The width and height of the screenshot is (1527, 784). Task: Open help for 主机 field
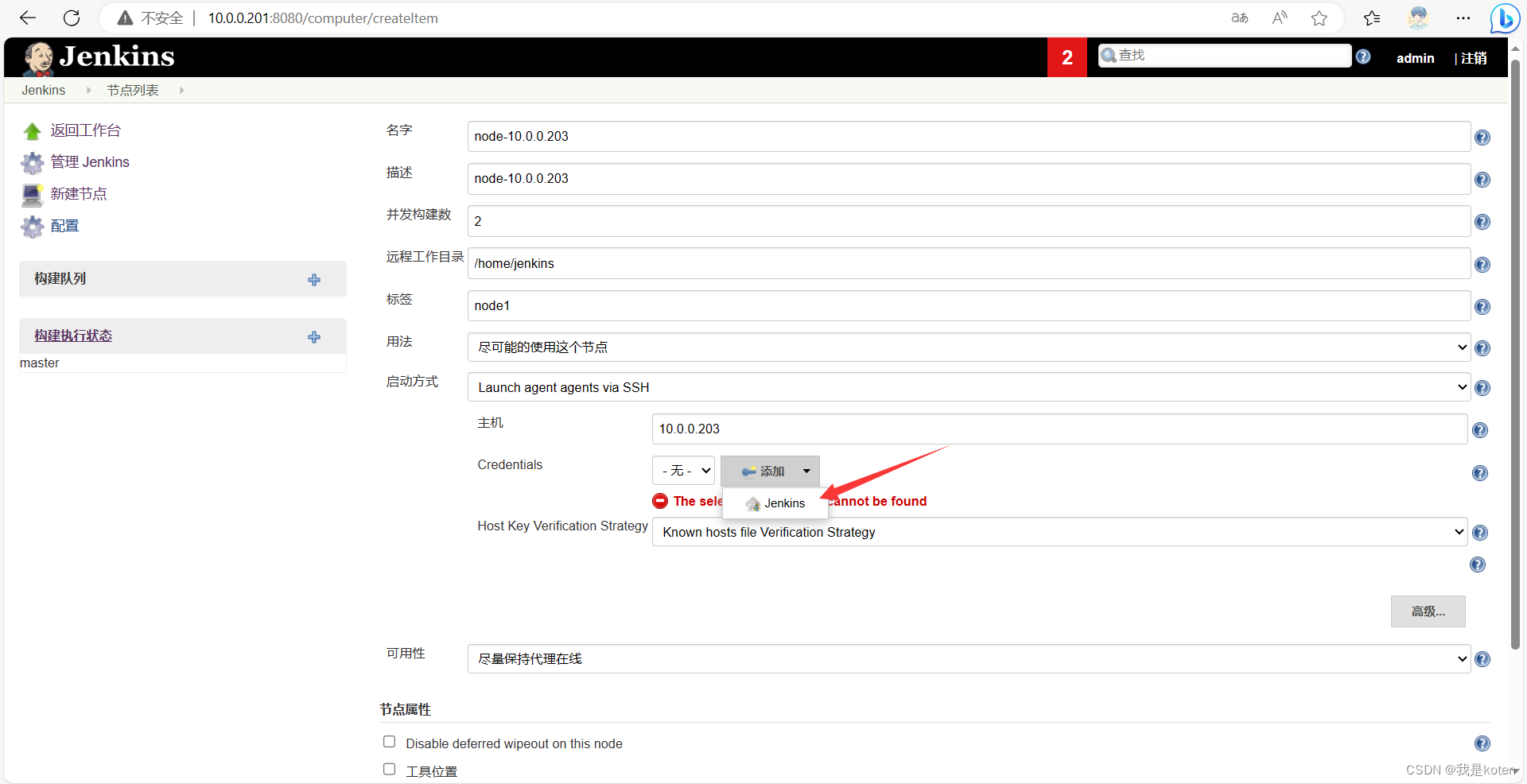pyautogui.click(x=1480, y=430)
